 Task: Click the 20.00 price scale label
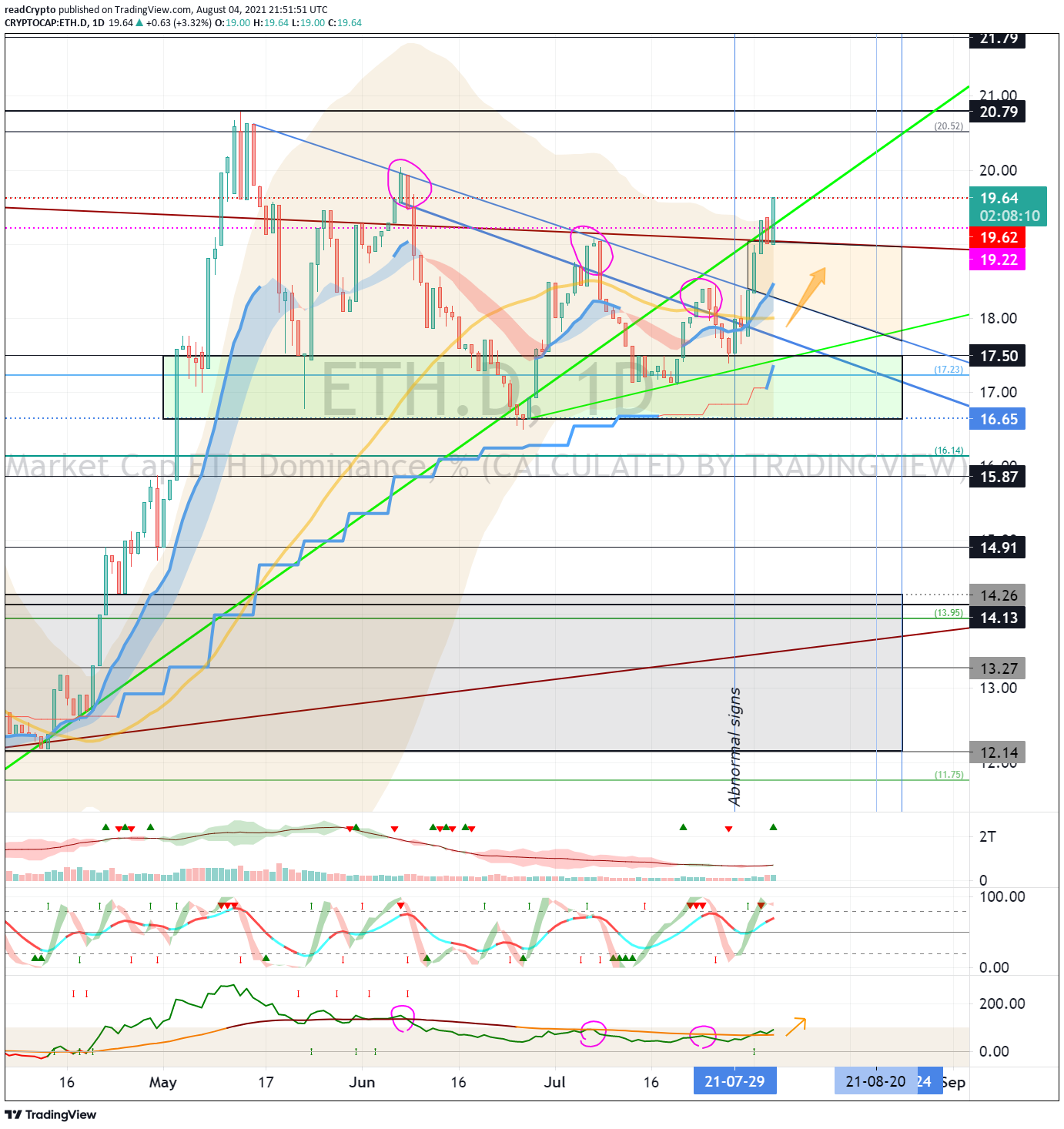click(998, 170)
